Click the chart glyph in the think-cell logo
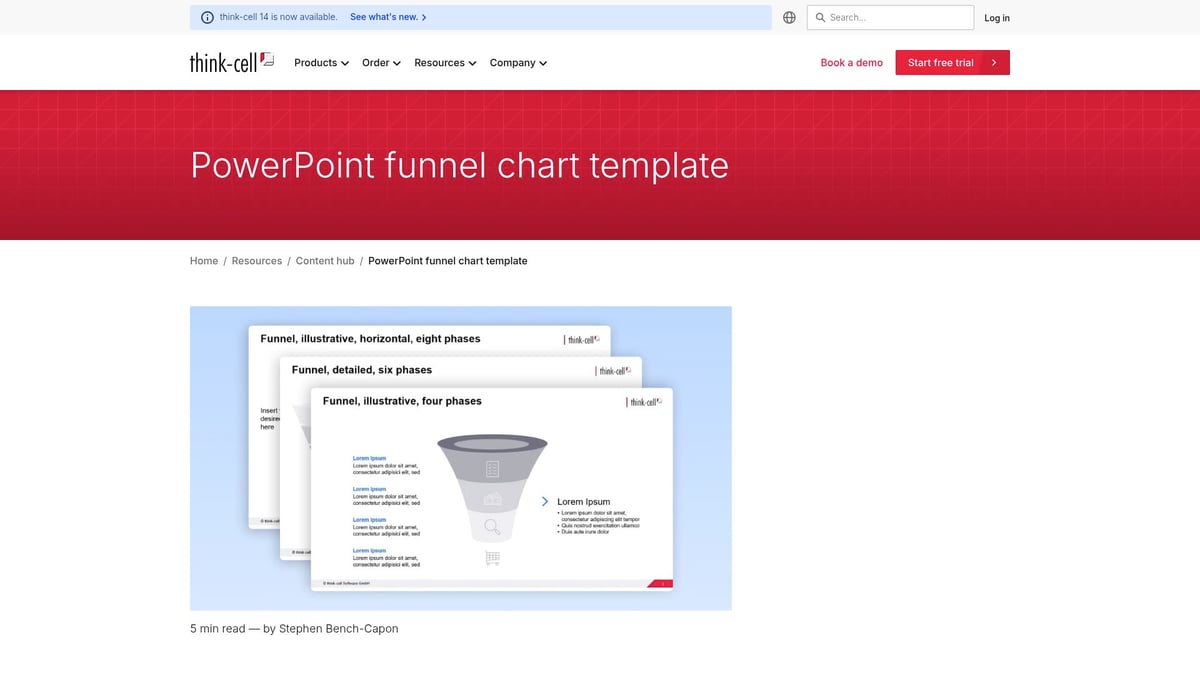 (265, 58)
